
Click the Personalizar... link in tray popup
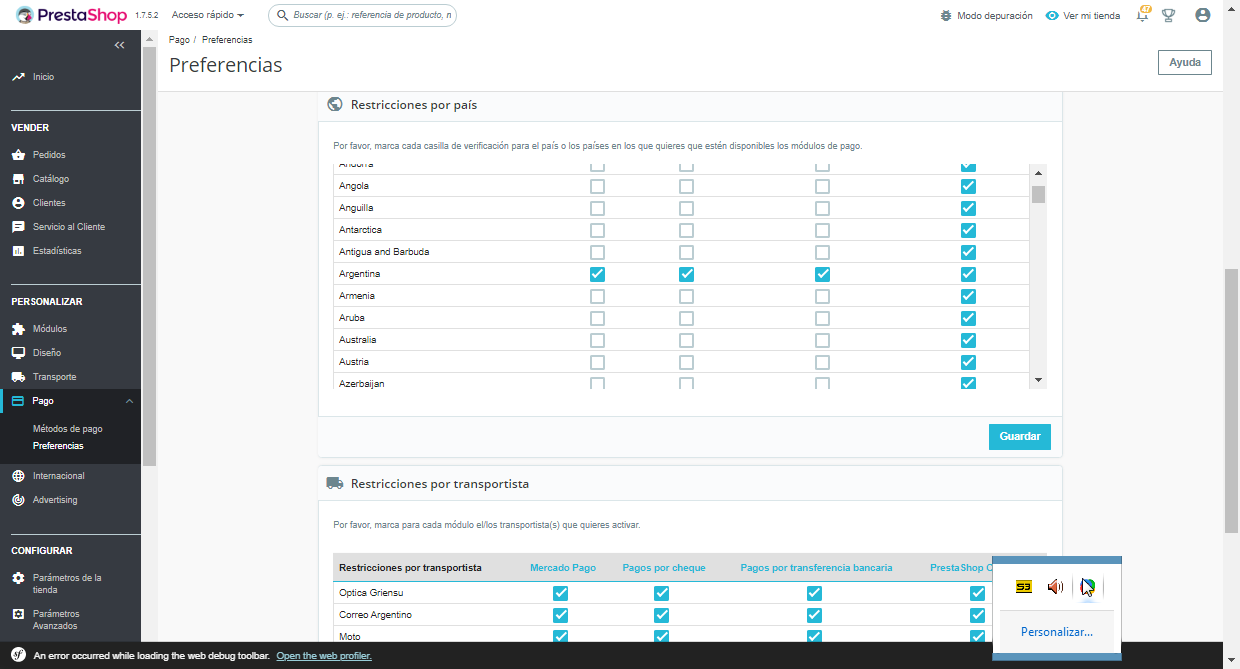pyautogui.click(x=1057, y=632)
